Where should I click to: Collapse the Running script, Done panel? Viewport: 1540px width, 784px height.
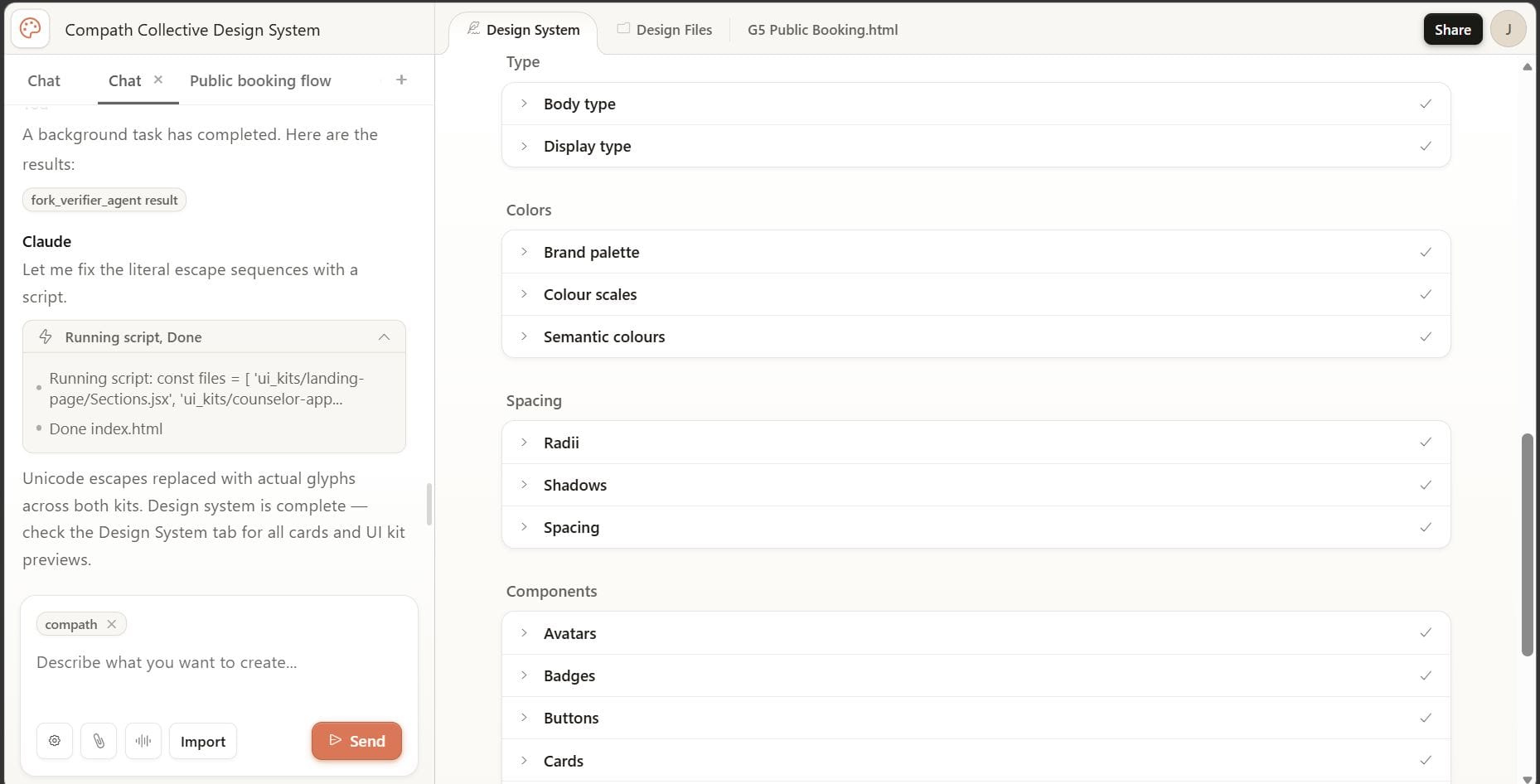[384, 336]
